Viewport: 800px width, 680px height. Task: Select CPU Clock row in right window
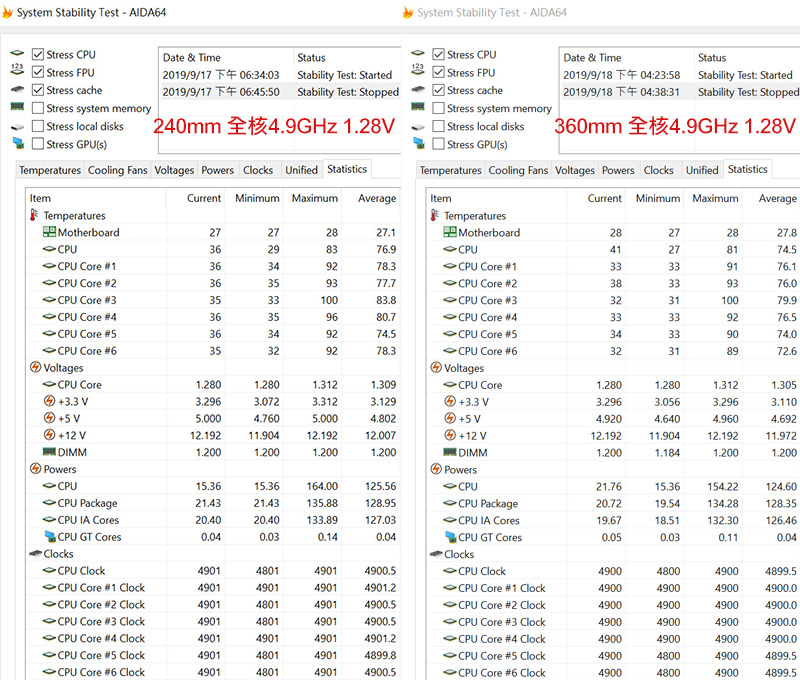pyautogui.click(x=613, y=571)
